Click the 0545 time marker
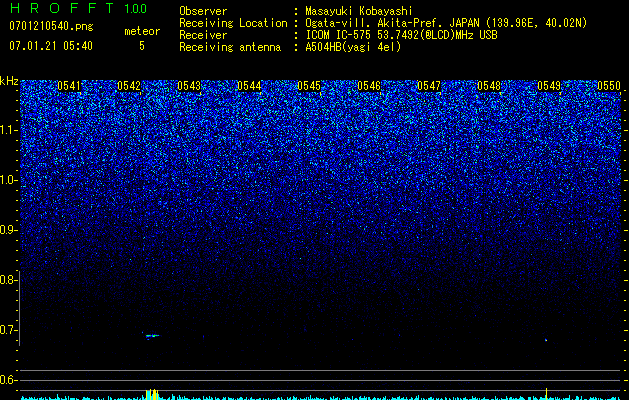Screen dimensions: 629x400 click(309, 86)
